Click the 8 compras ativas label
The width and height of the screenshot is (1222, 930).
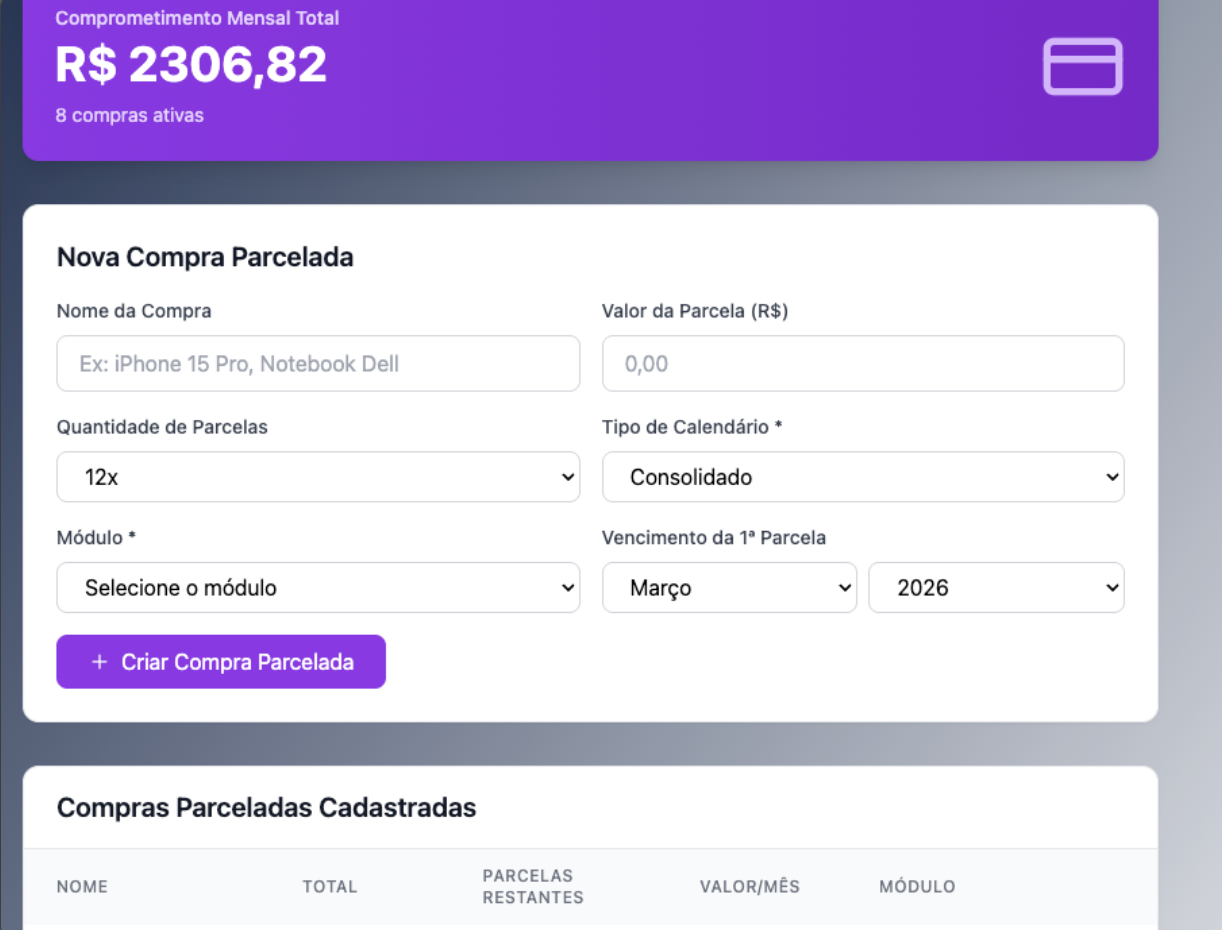[x=129, y=115]
